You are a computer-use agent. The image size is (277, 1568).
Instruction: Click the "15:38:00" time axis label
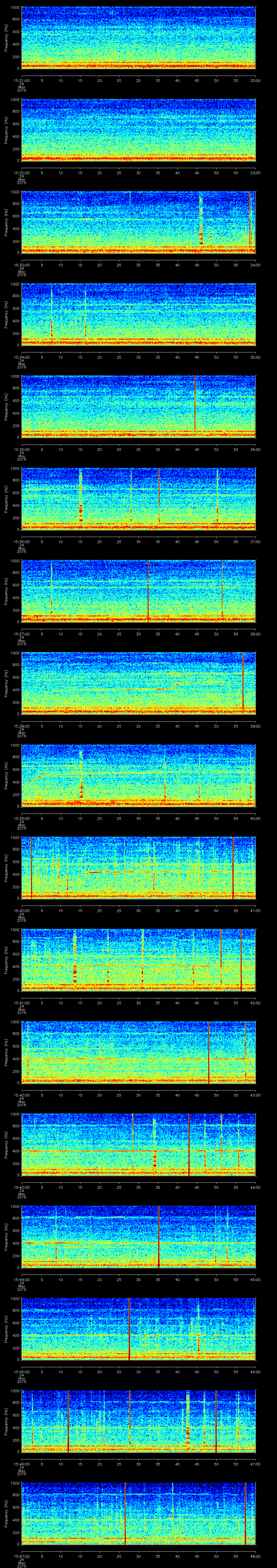21,726
